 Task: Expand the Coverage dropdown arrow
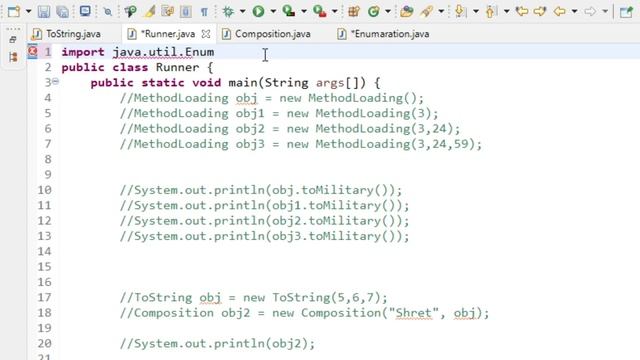click(x=304, y=11)
